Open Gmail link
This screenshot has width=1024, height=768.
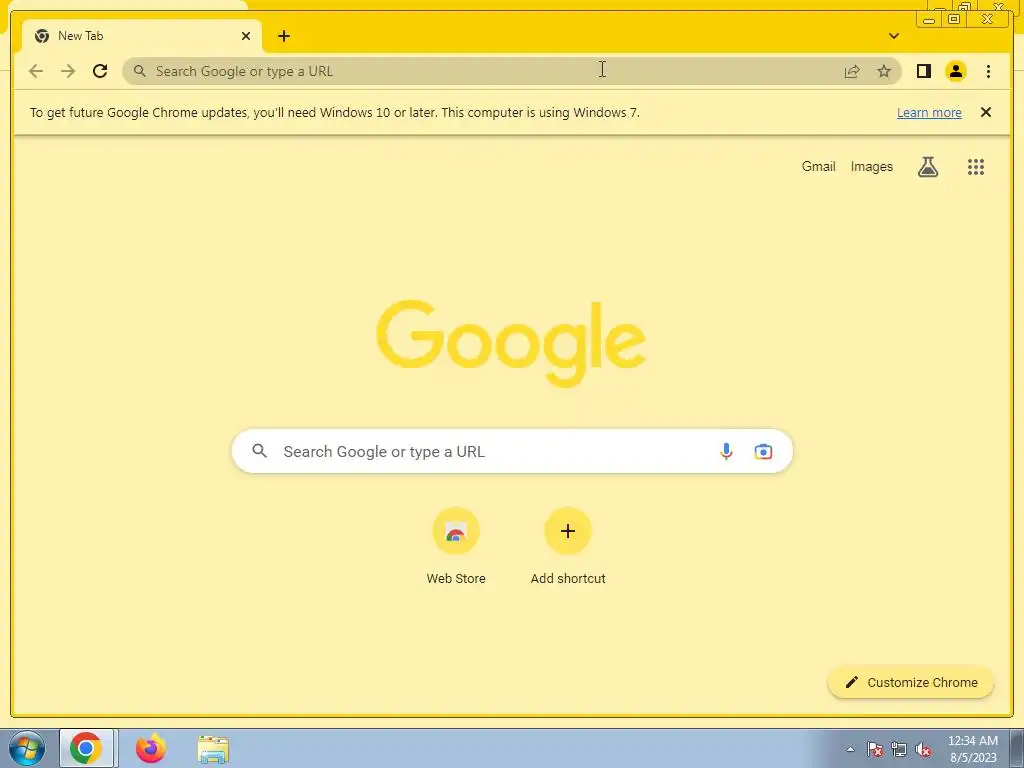tap(818, 167)
